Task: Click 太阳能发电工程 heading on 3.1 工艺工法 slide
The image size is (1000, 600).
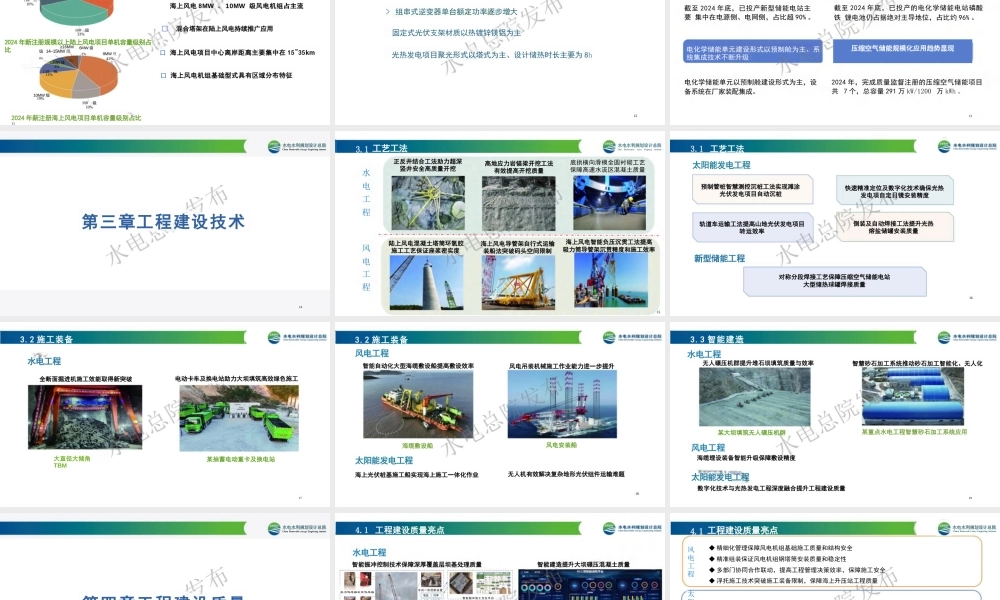Action: 721,165
